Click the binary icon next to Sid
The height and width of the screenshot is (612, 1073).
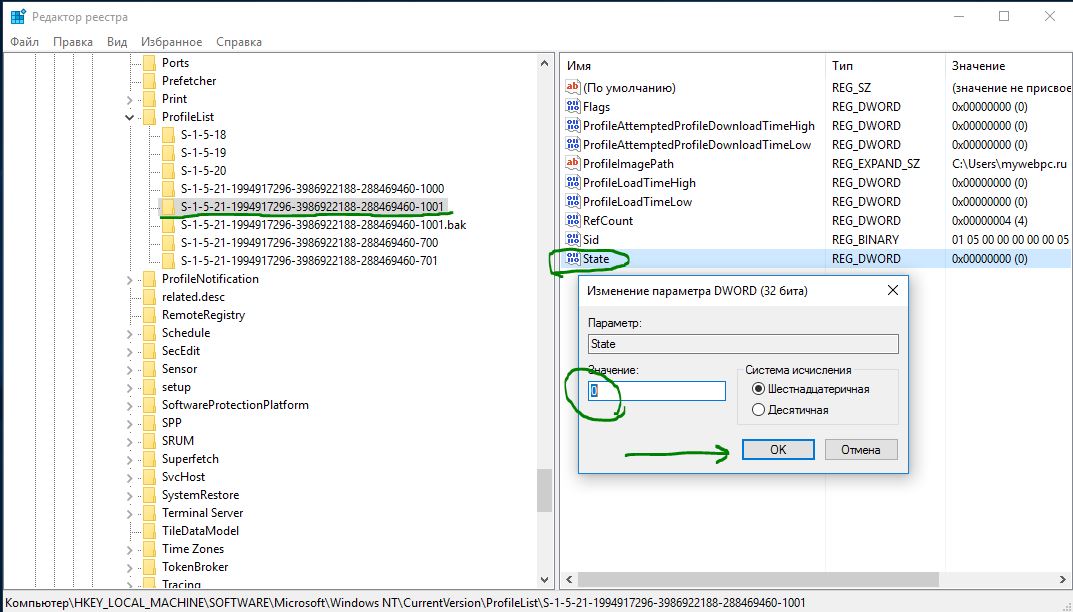[573, 240]
